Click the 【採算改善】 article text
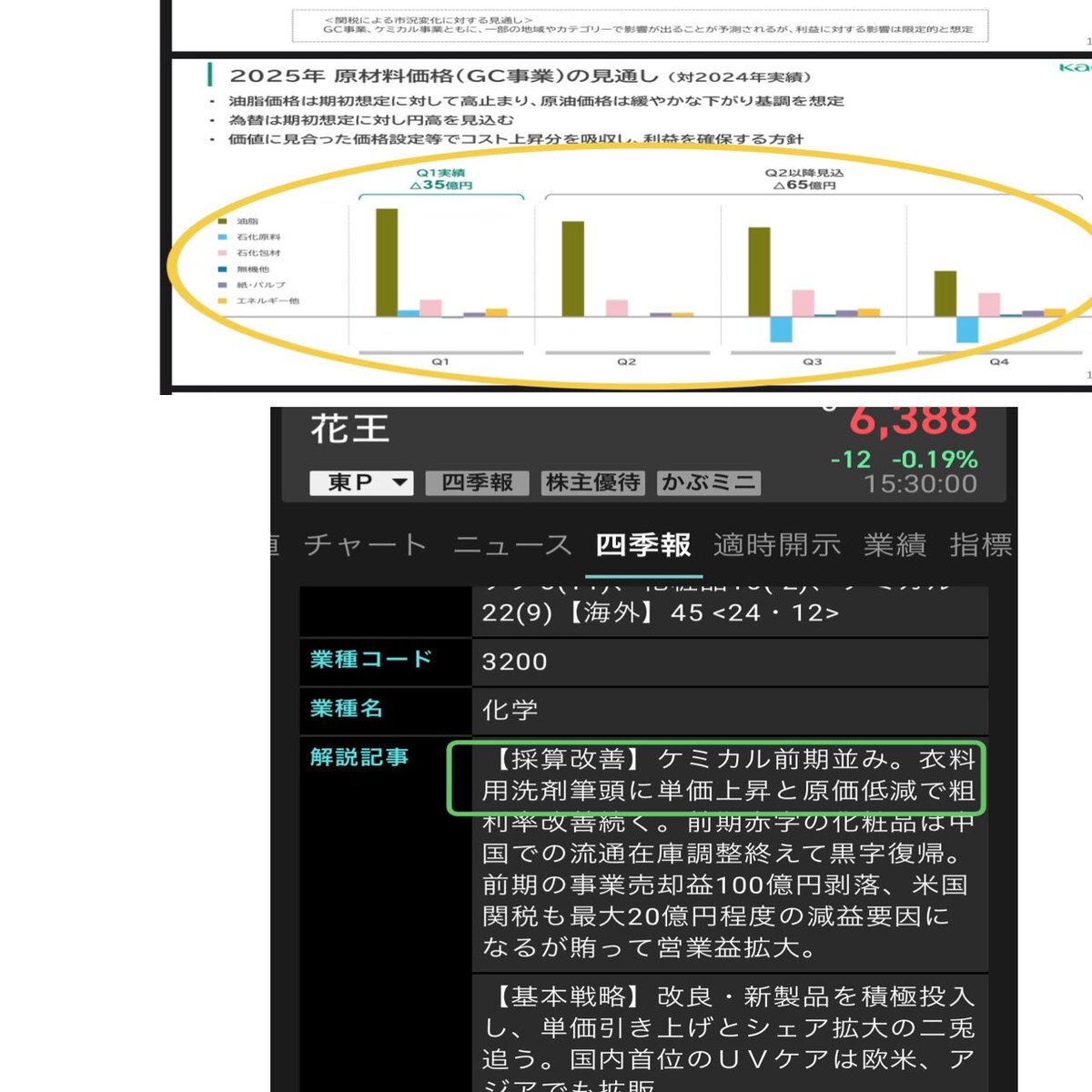 (730, 854)
